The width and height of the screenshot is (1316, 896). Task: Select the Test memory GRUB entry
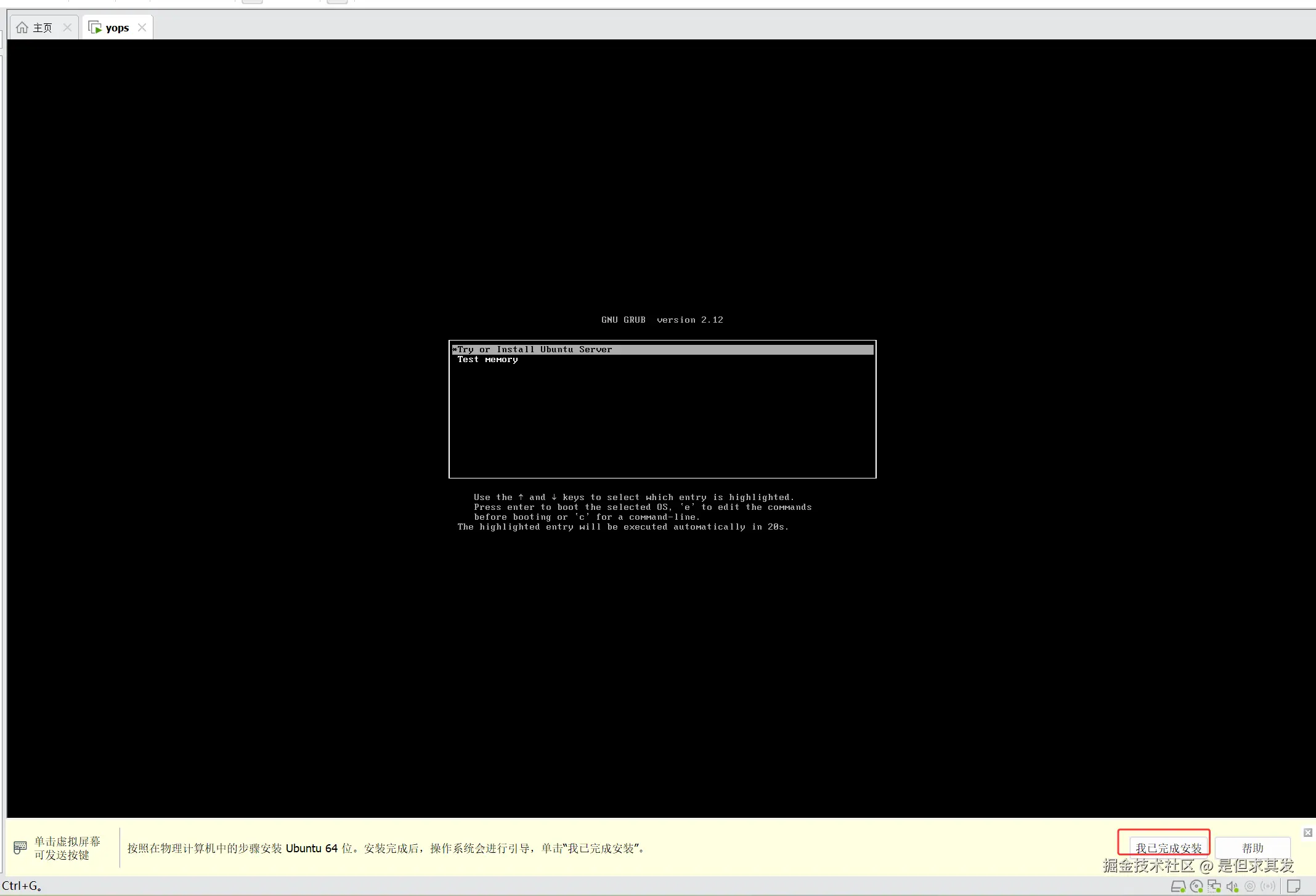coord(487,359)
